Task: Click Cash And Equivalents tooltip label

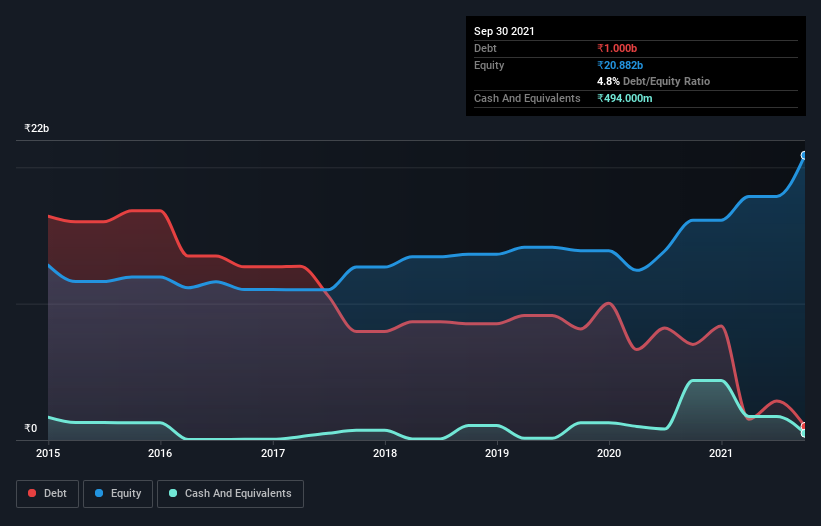Action: click(x=527, y=98)
